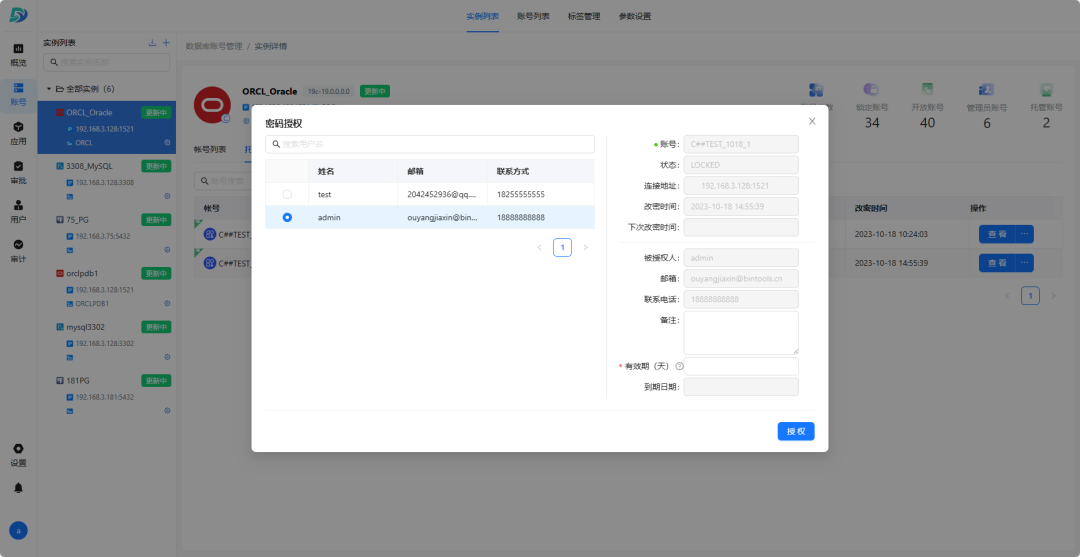Click the Oracle logo of ORCL_Oracle
Image resolution: width=1080 pixels, height=557 pixels.
212,105
